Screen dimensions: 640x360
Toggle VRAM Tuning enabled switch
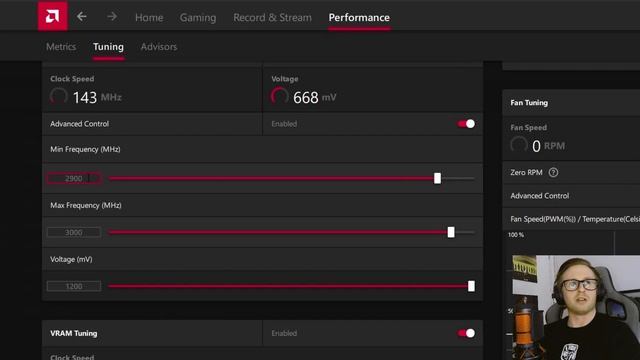click(x=466, y=333)
